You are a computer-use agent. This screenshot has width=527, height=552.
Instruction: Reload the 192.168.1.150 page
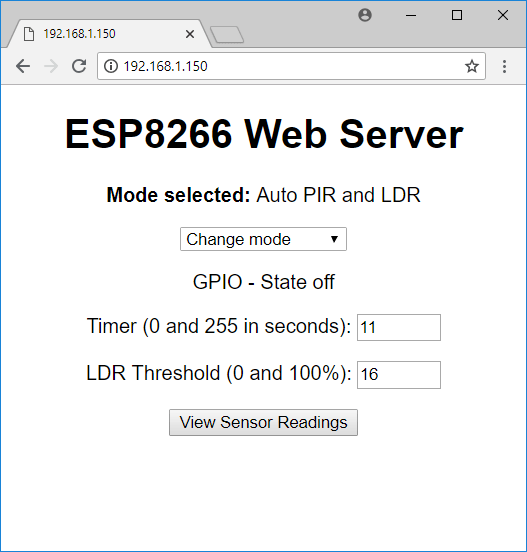(79, 66)
